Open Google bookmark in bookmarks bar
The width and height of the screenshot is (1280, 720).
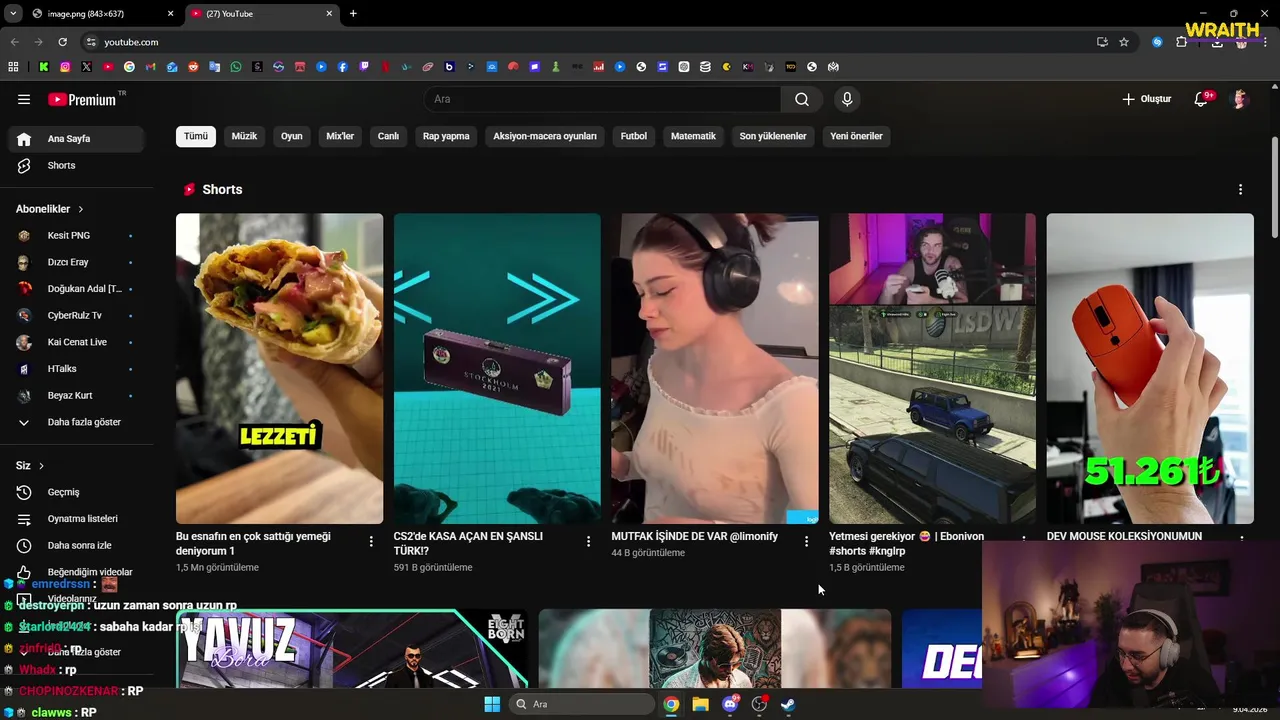tap(129, 67)
